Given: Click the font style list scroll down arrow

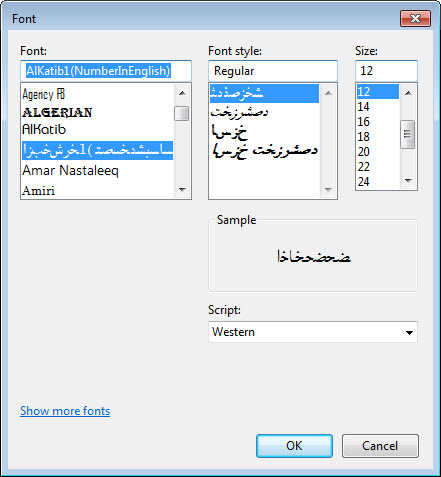Looking at the screenshot, I should [x=328, y=189].
